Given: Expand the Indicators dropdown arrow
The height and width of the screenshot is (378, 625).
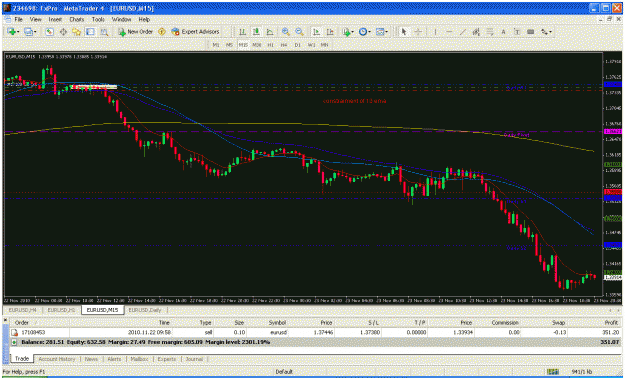Looking at the screenshot, I should tap(353, 32).
